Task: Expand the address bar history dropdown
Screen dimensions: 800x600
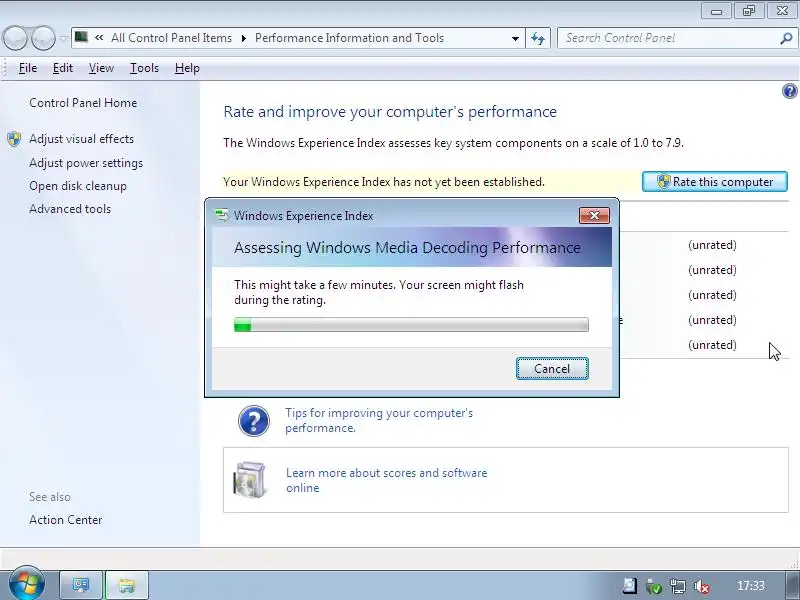Action: (x=515, y=38)
